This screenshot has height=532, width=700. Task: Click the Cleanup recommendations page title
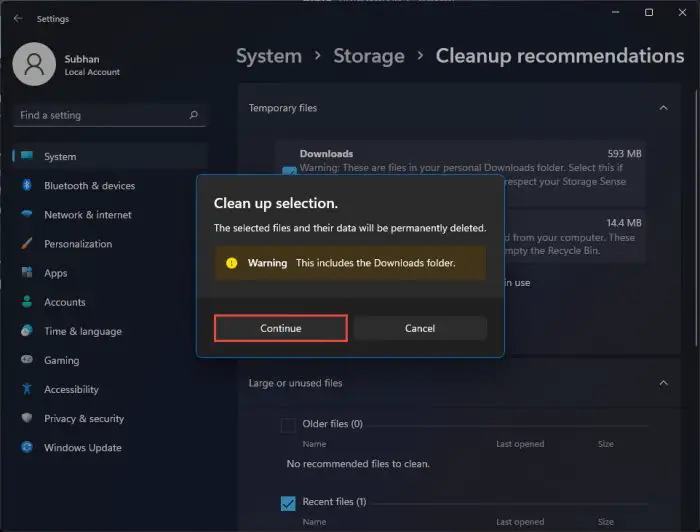coord(560,56)
